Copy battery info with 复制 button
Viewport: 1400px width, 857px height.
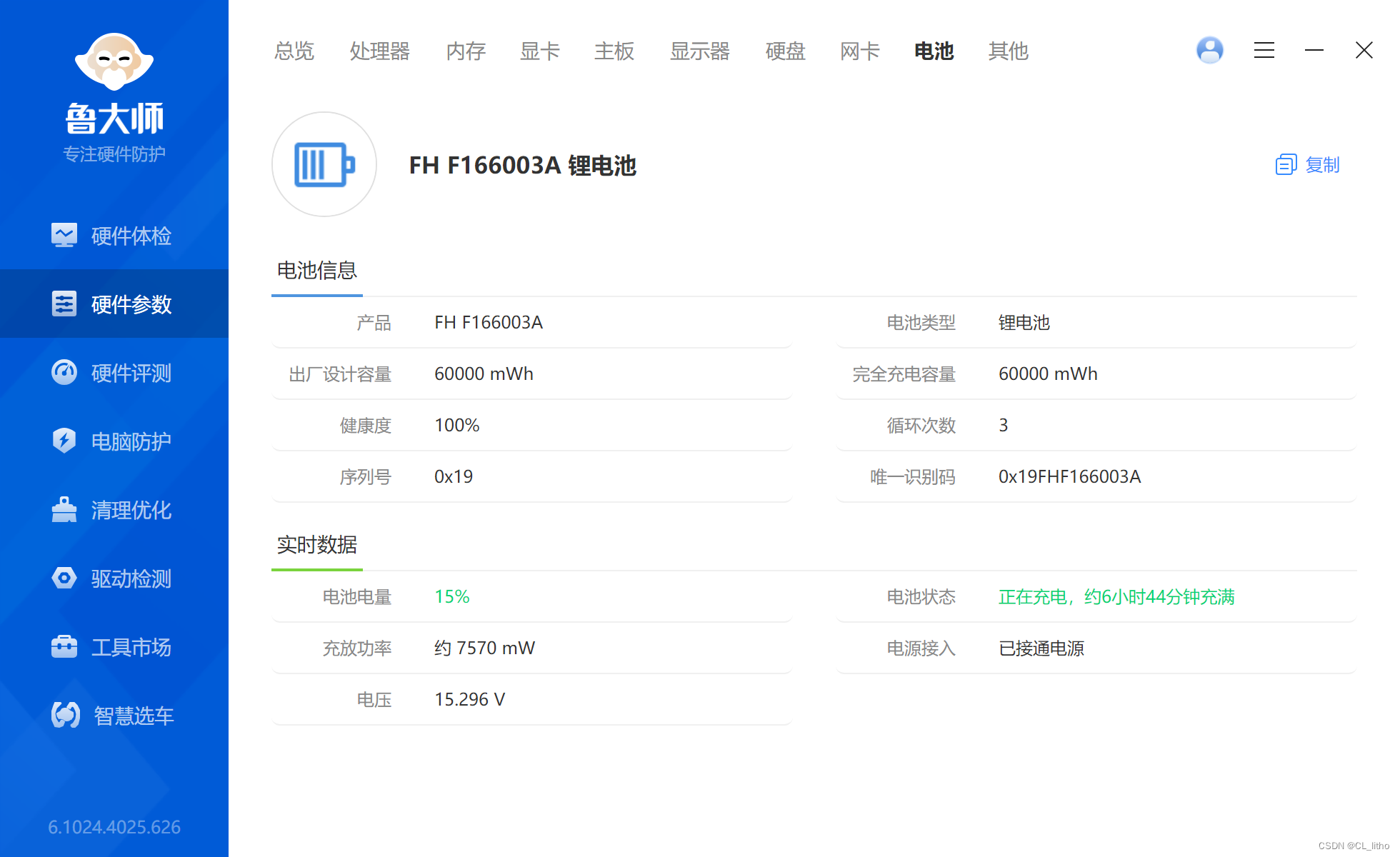[1307, 165]
